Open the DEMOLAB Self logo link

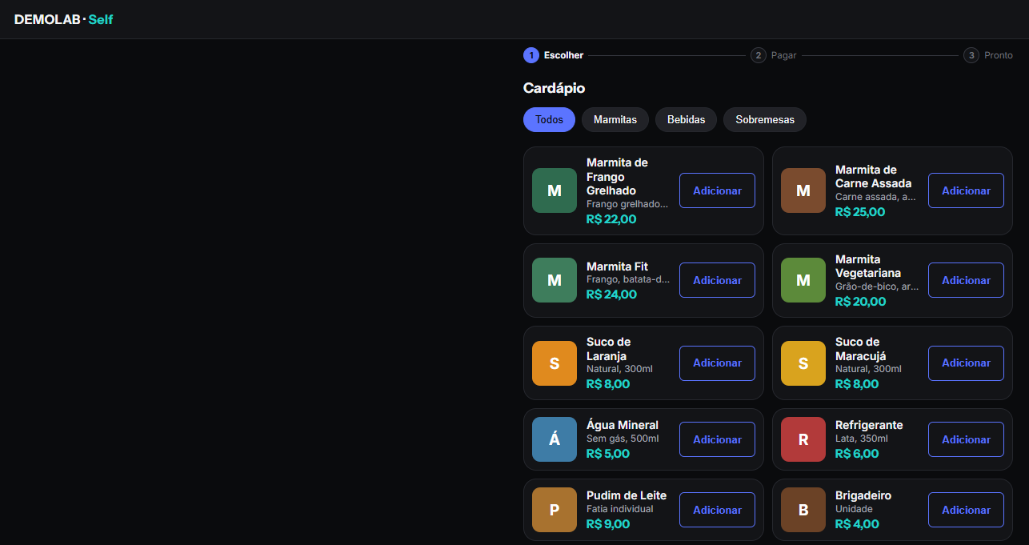64,20
